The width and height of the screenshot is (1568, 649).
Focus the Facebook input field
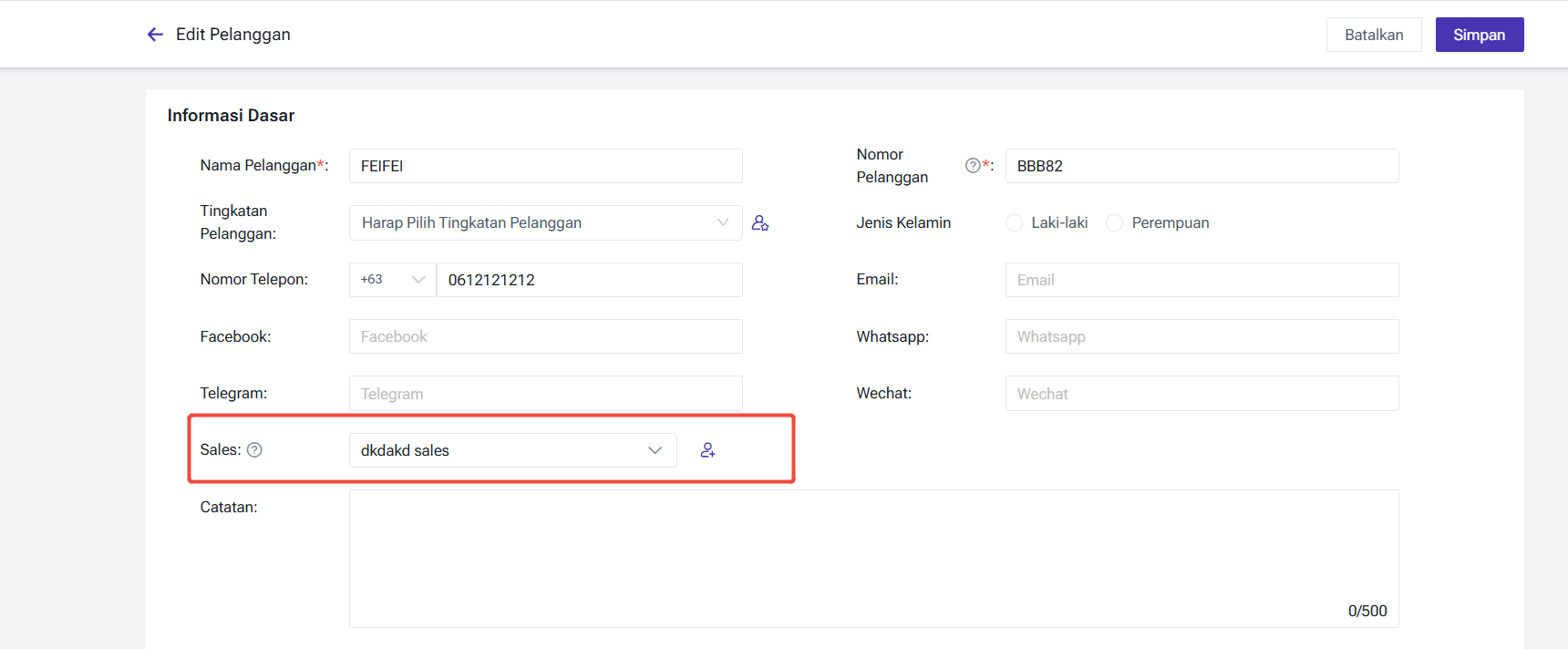point(545,336)
